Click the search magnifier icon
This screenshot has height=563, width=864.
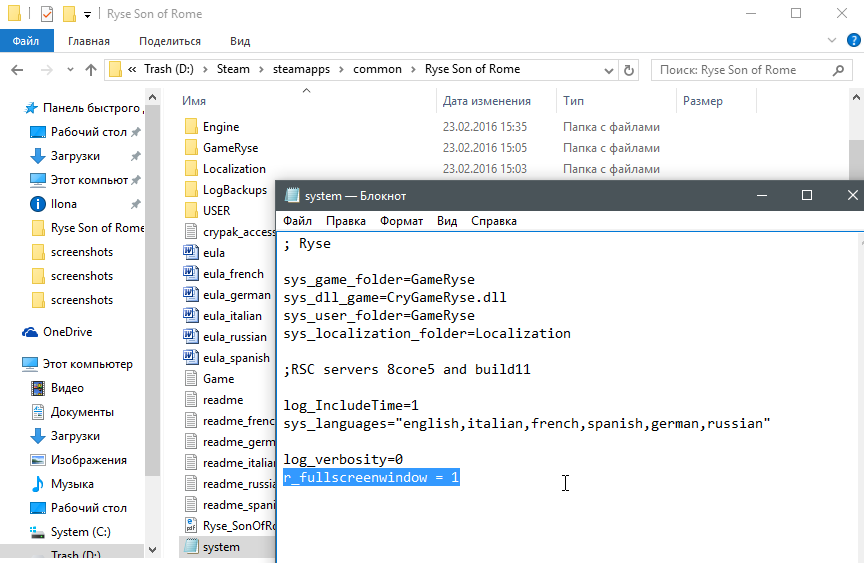(838, 70)
